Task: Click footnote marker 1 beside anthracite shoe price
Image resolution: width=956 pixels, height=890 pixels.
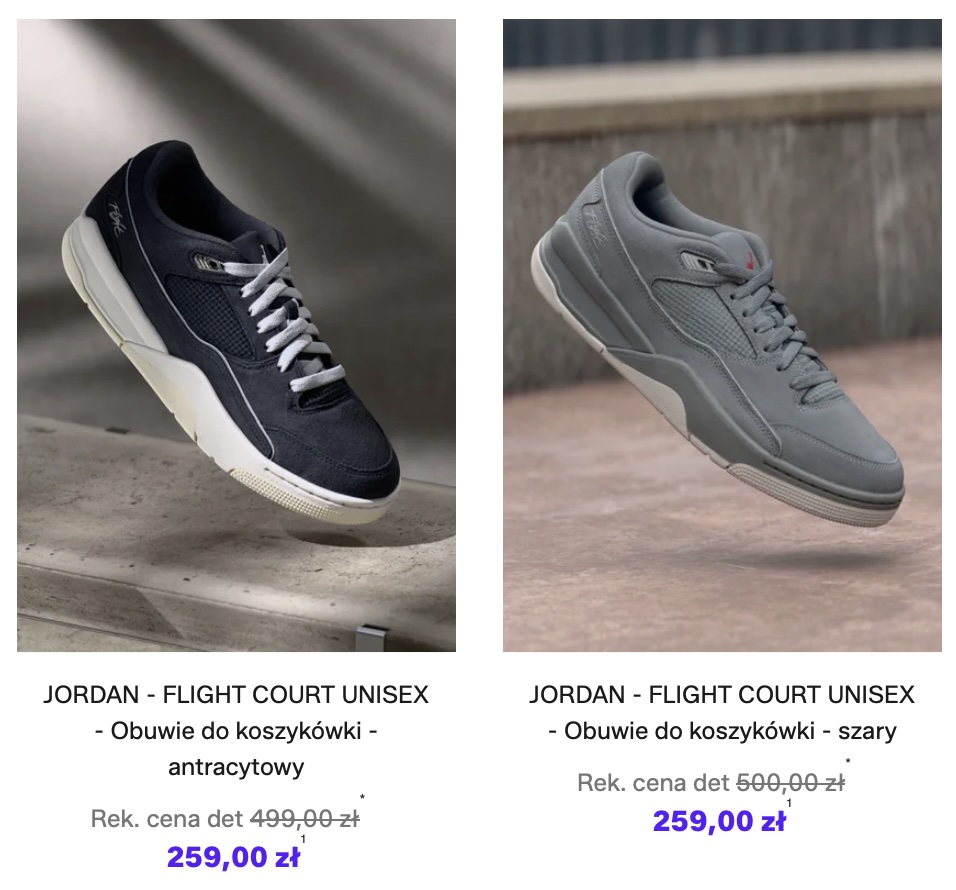Action: point(303,839)
